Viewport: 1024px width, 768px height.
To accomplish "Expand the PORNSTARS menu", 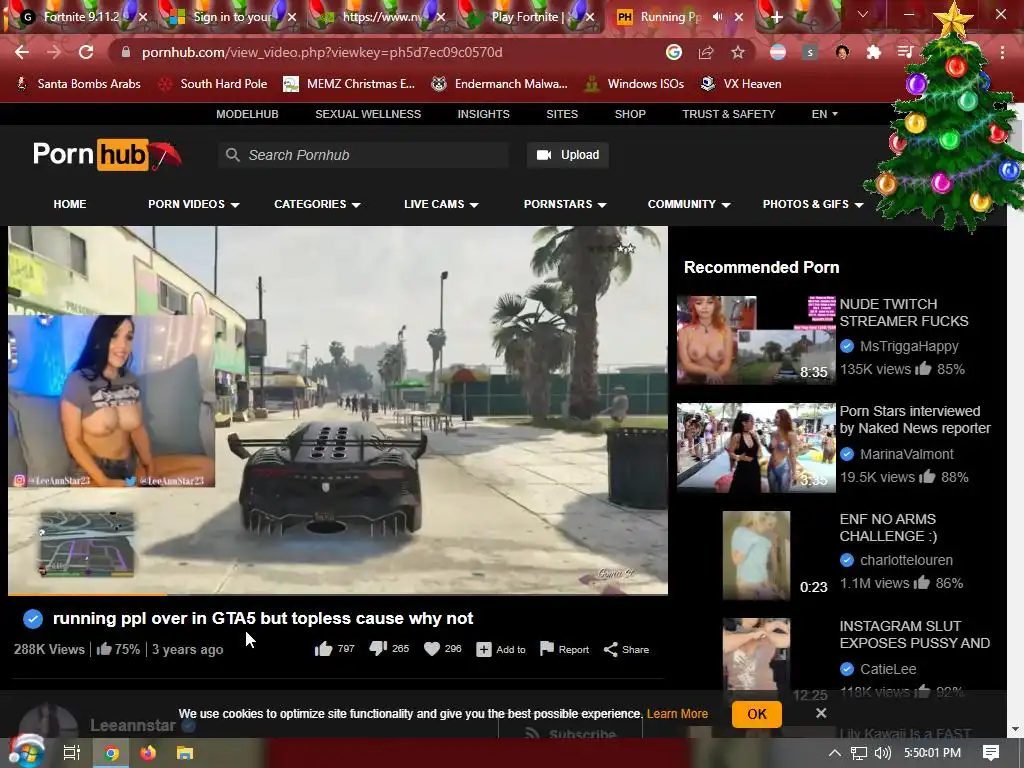I will 565,204.
